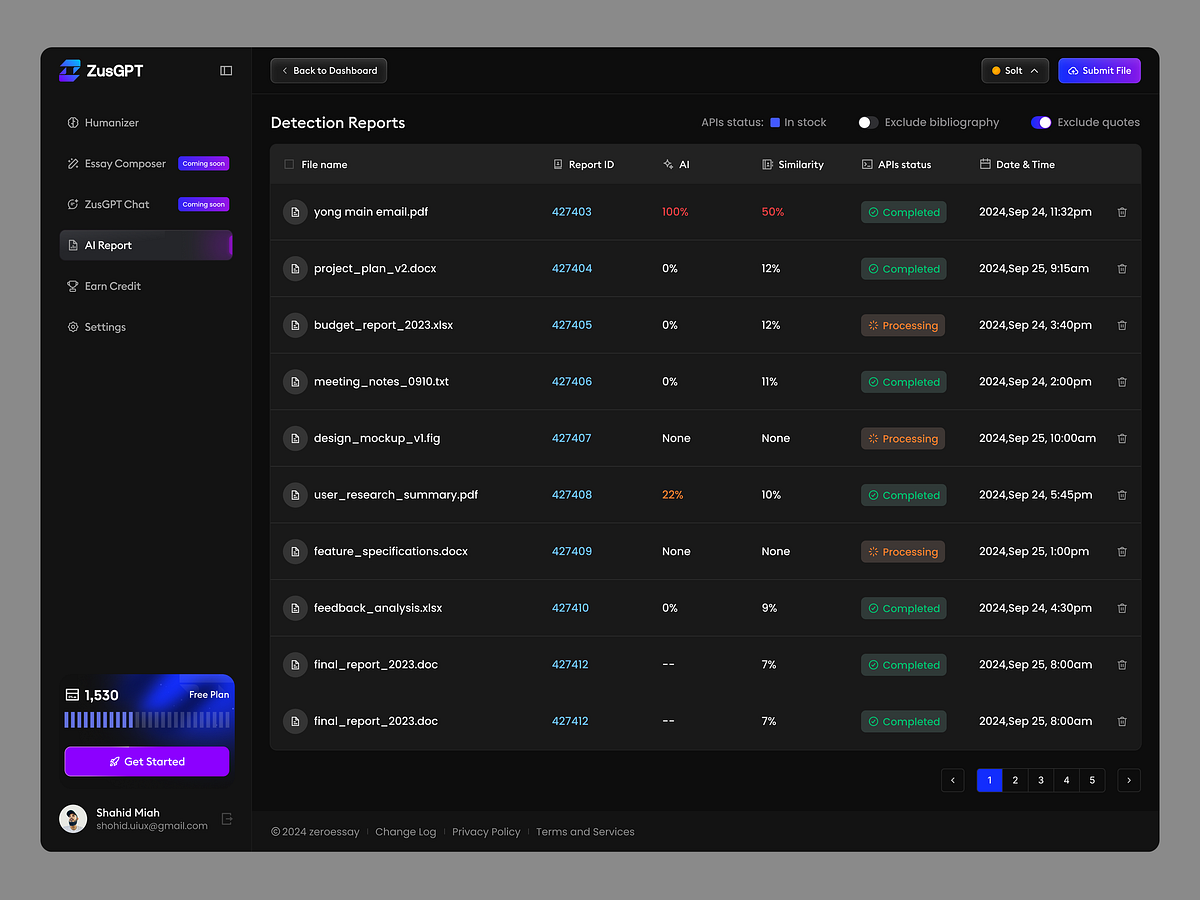Delete the budget_report_2023.xlsx report
Screen dimensions: 1200x900
[x=1122, y=325]
